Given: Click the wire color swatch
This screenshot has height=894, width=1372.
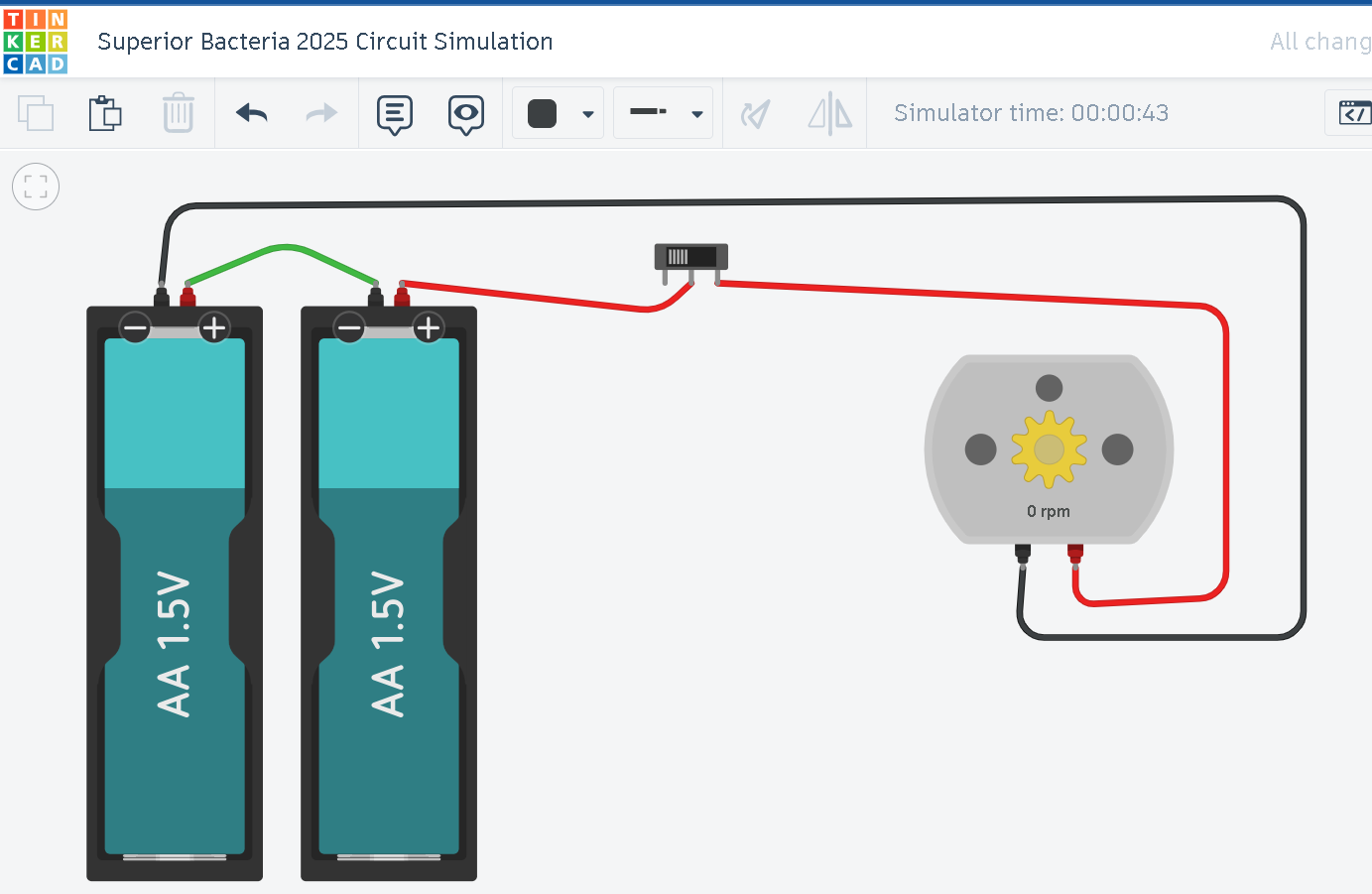Looking at the screenshot, I should coord(543,113).
